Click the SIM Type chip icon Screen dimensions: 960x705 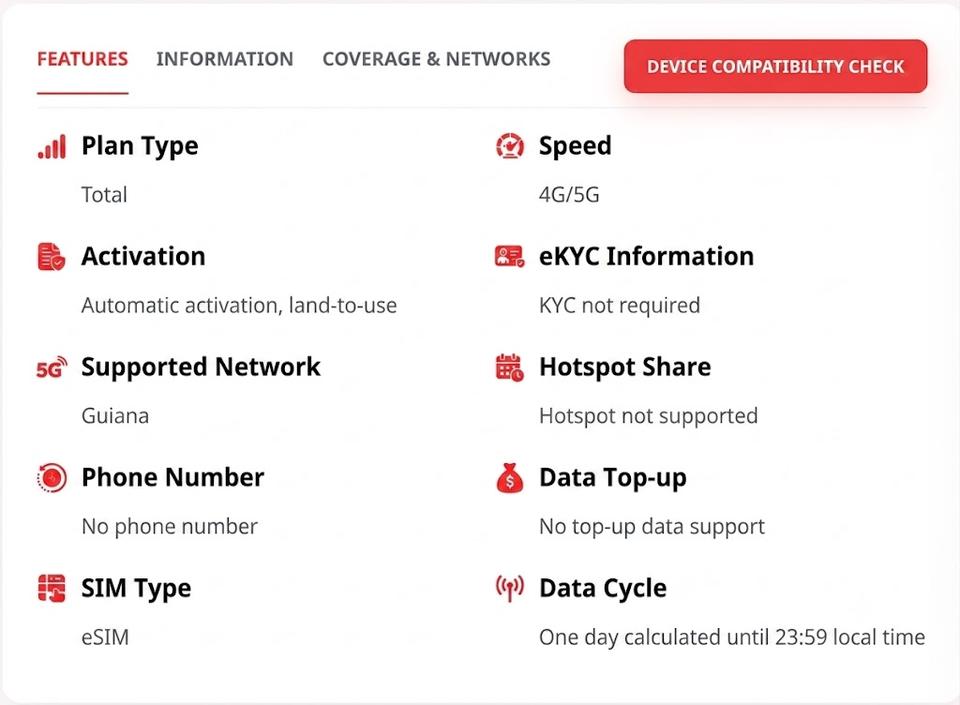(51, 588)
